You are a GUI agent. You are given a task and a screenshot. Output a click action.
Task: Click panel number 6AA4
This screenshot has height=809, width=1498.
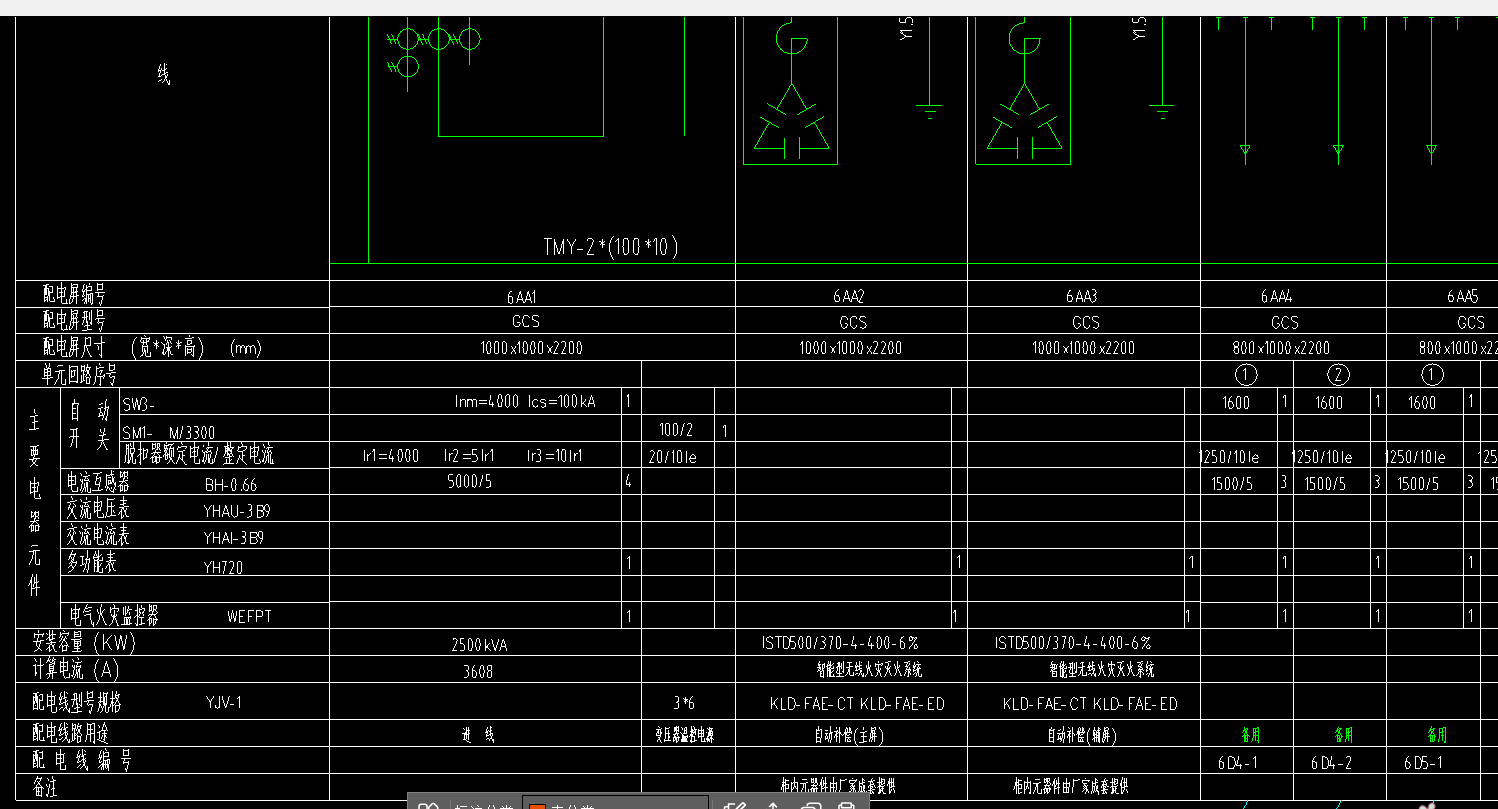pyautogui.click(x=1278, y=297)
